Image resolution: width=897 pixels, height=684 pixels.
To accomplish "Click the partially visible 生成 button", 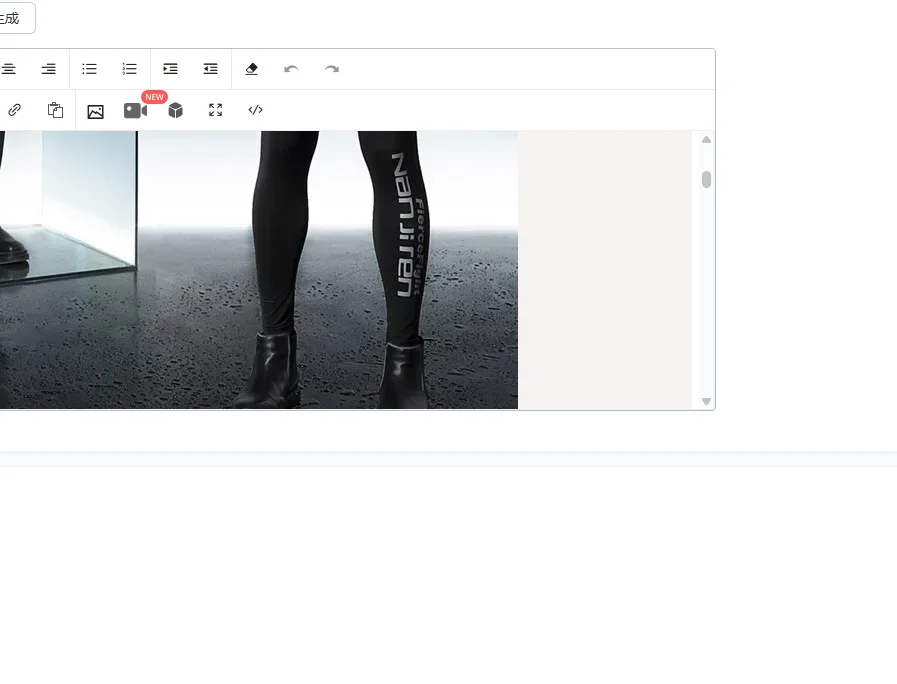I will 16,18.
